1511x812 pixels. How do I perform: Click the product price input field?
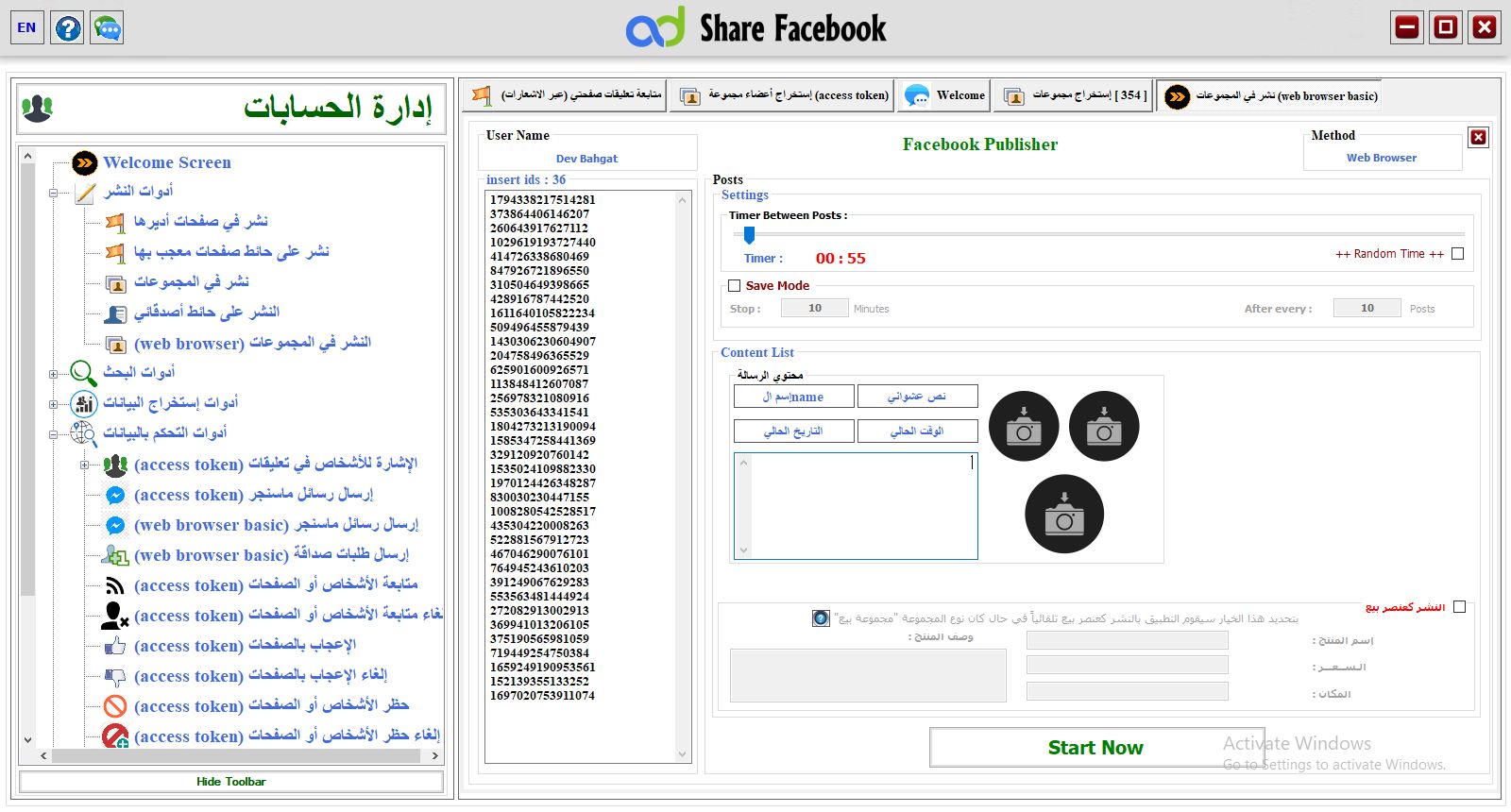(1128, 666)
